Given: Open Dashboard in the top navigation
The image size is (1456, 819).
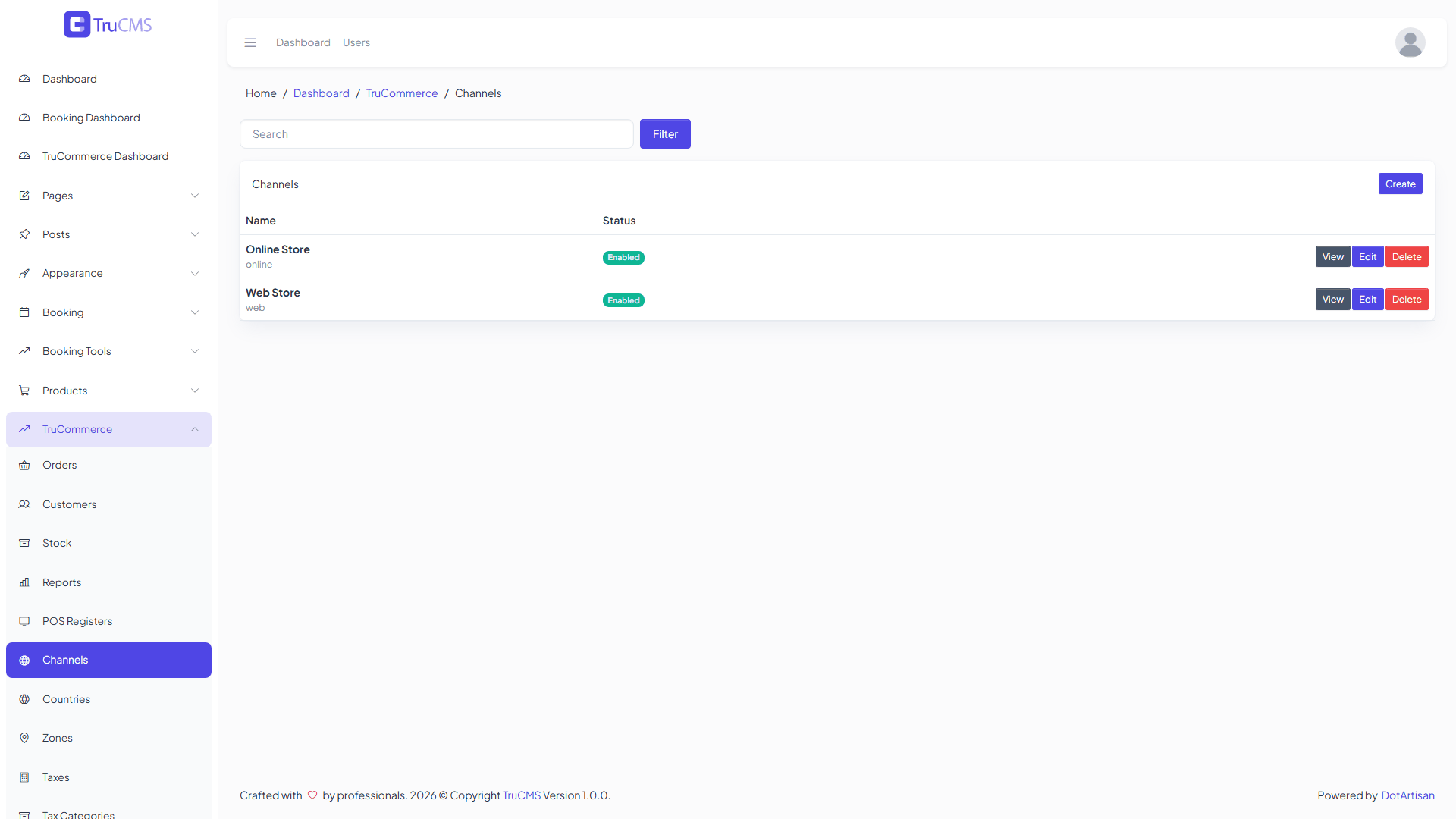Looking at the screenshot, I should tap(303, 42).
